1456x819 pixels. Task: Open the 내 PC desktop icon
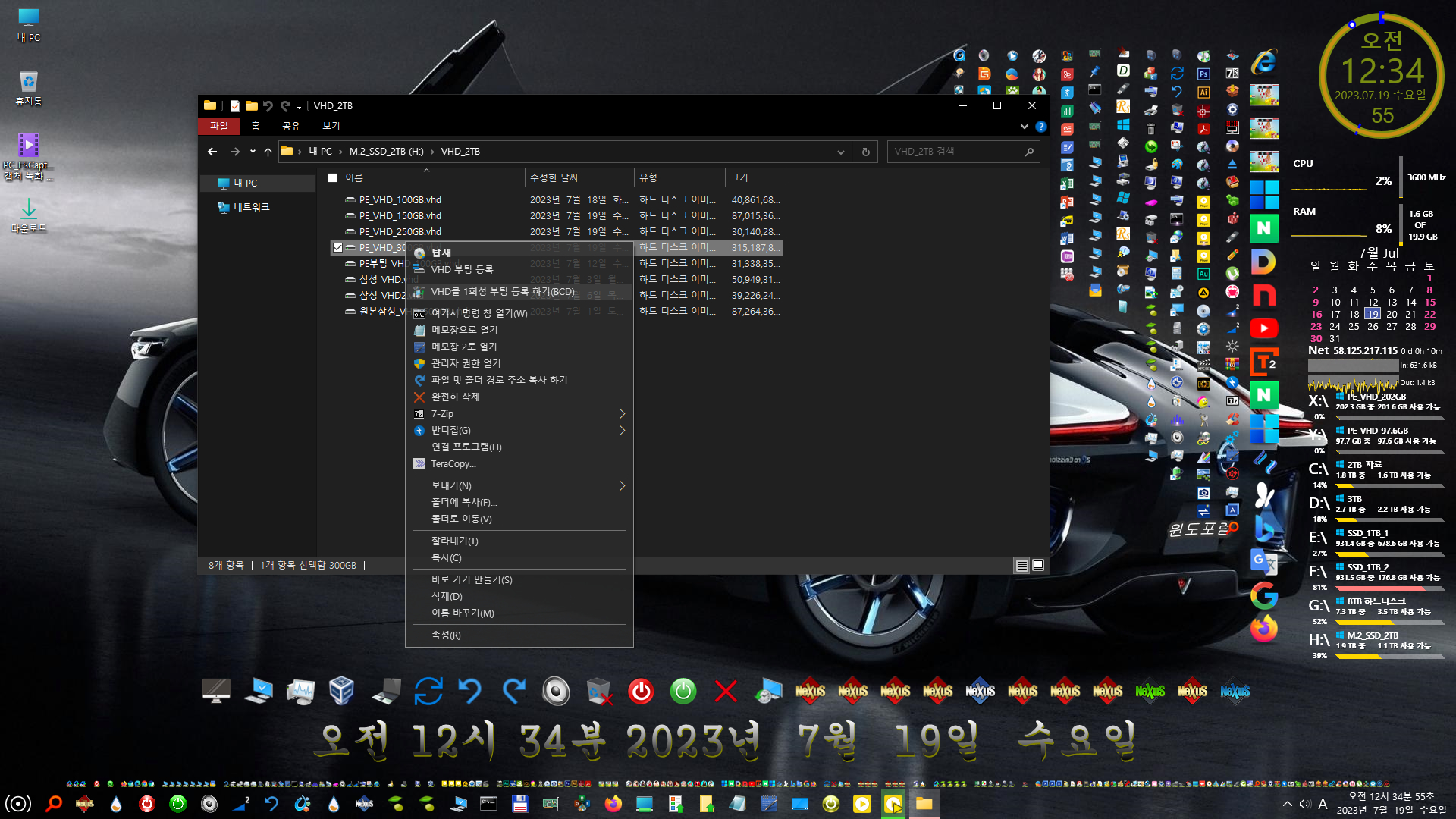tap(28, 23)
